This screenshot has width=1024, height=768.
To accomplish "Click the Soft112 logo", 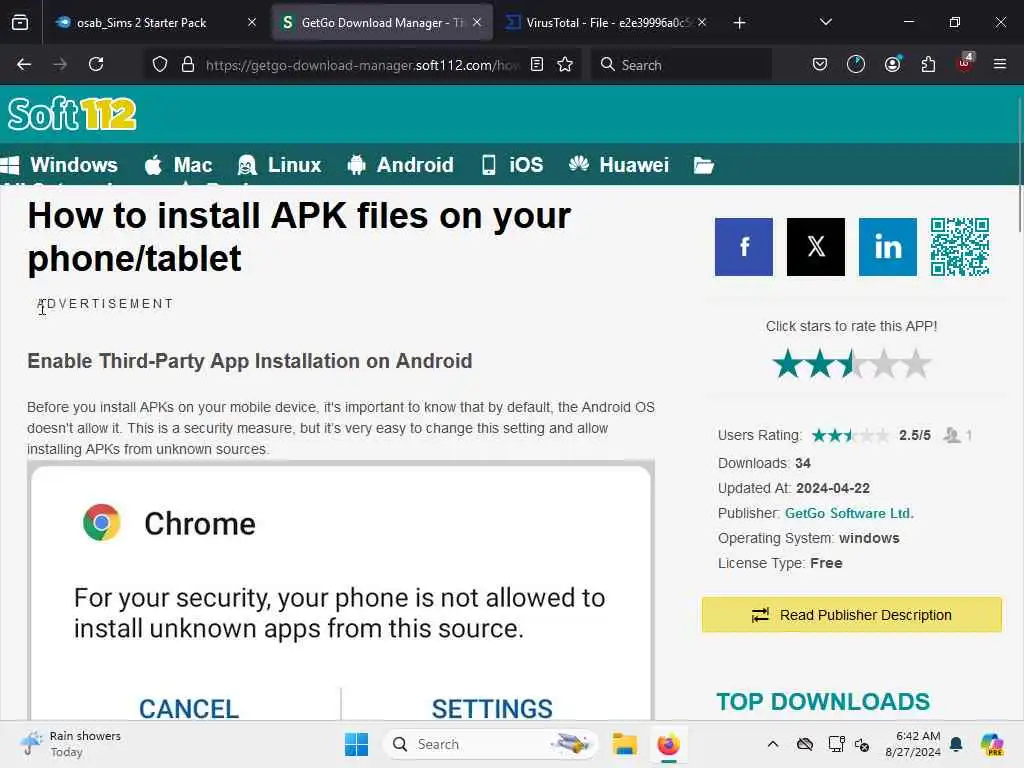I will point(72,114).
